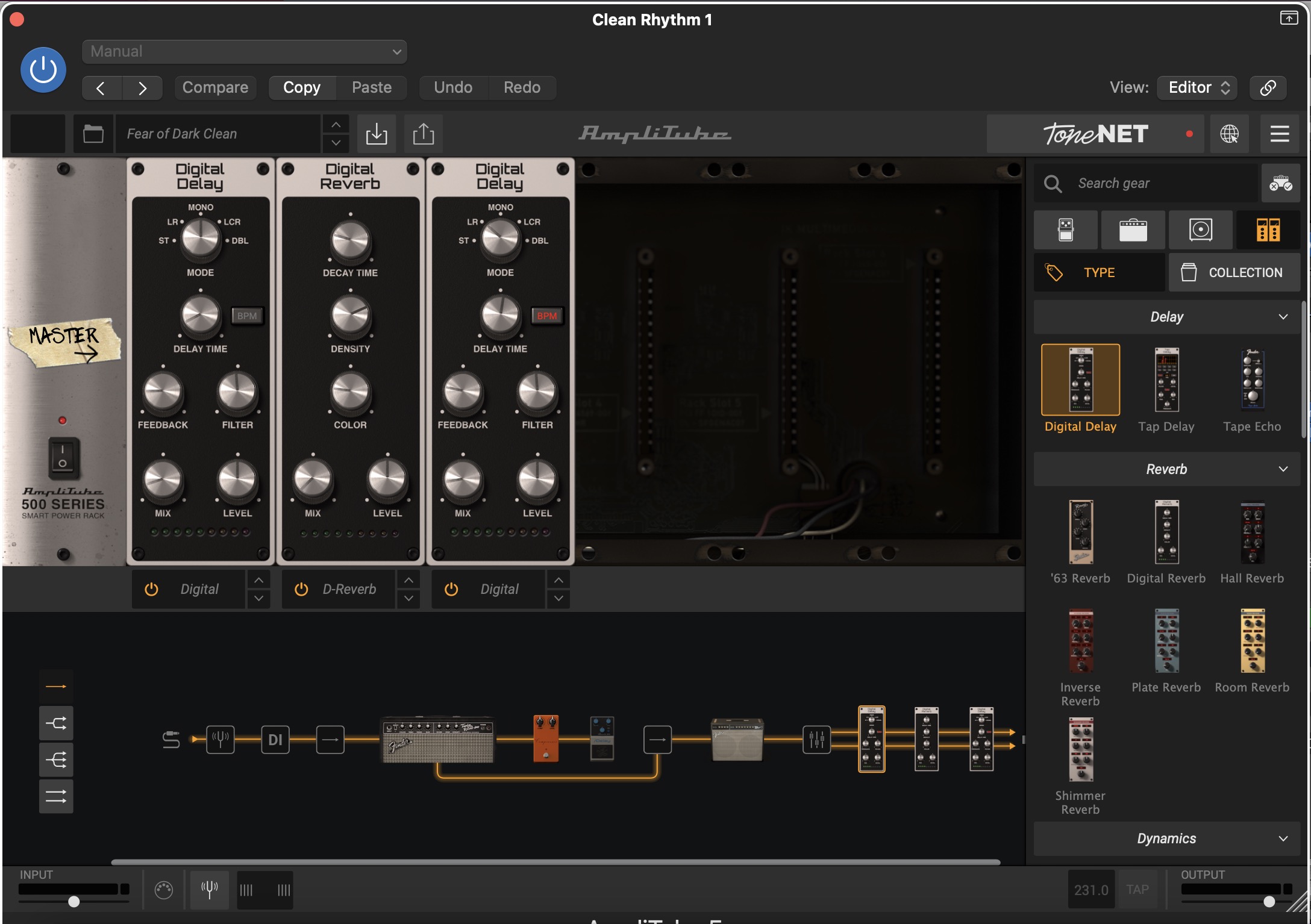Select last rack module in signal chain
Viewport: 1311px width, 924px height.
click(981, 739)
